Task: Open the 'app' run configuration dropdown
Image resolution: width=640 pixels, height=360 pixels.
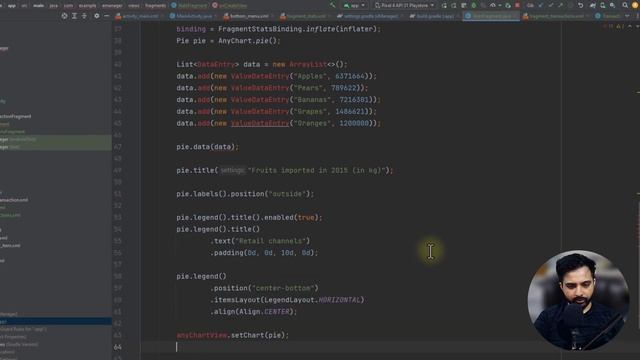Action: click(x=354, y=5)
